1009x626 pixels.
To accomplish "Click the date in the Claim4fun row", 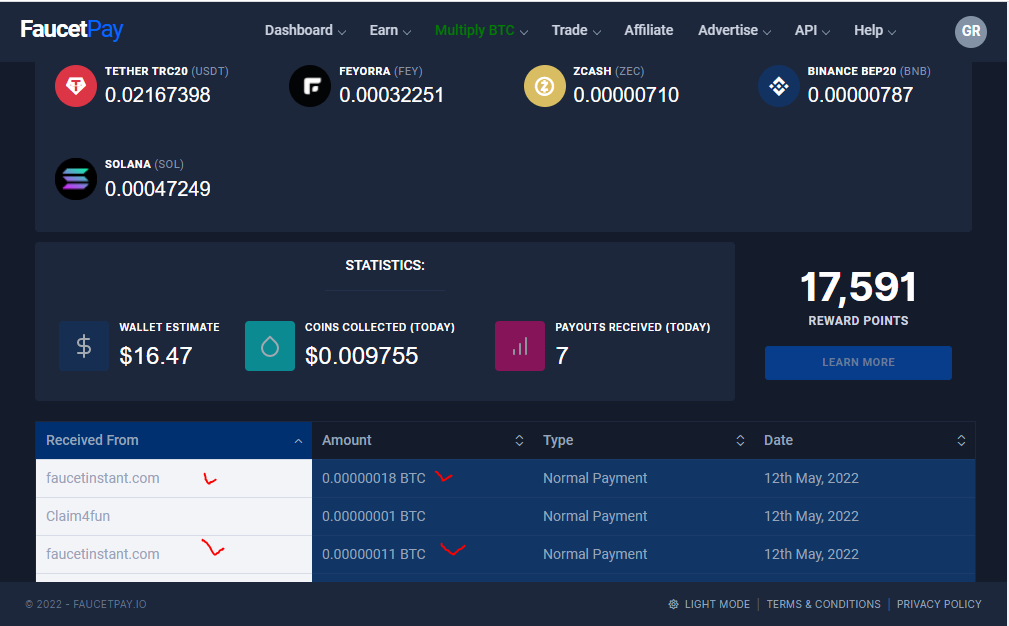I will [811, 516].
